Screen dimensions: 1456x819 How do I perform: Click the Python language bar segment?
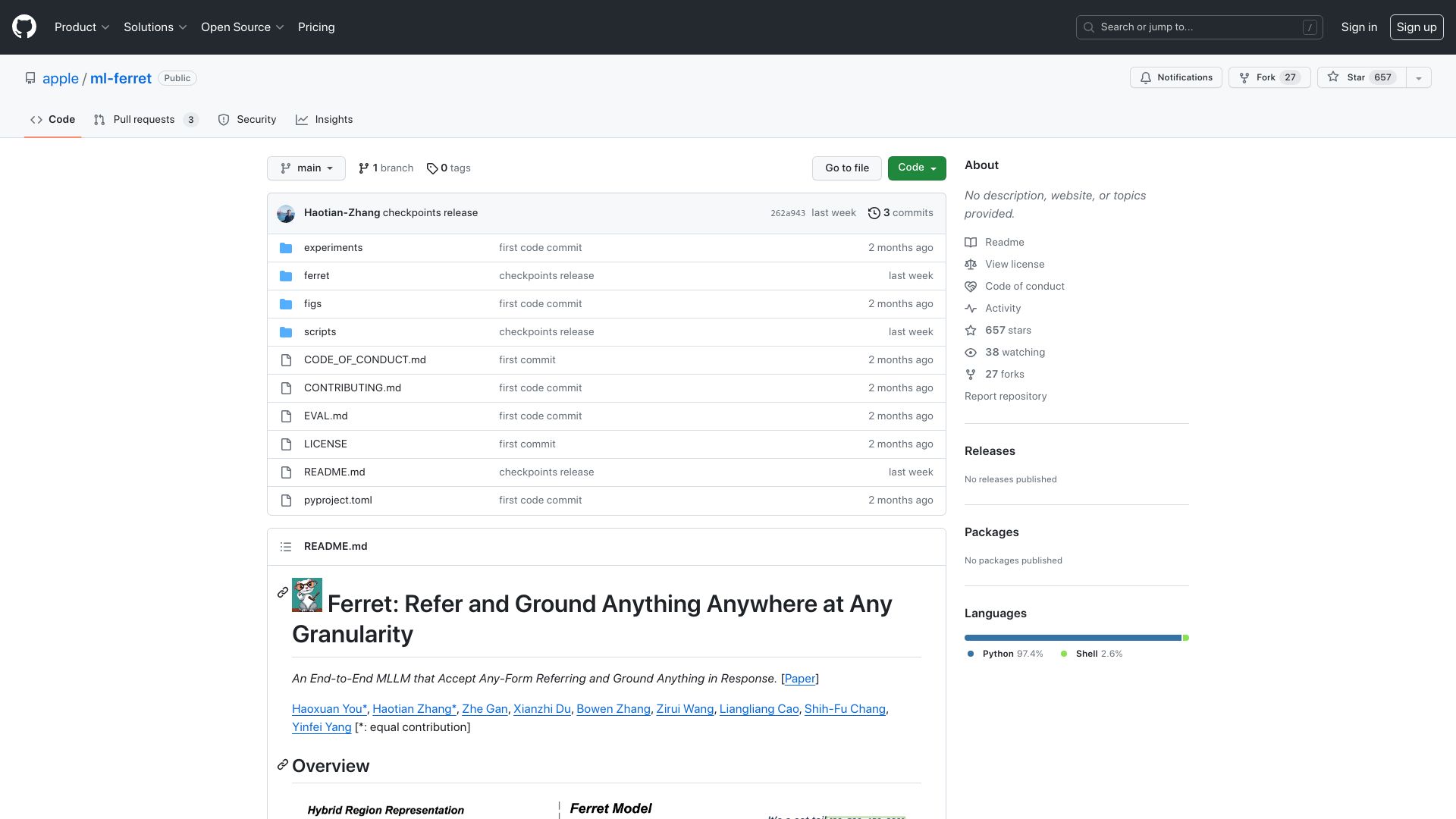tap(1072, 638)
